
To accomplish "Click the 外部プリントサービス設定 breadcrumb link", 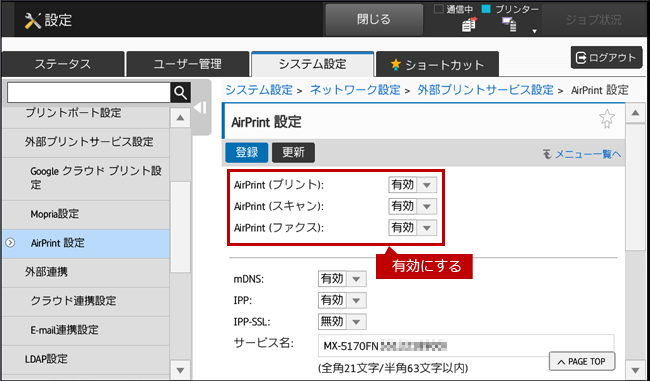I will [485, 90].
